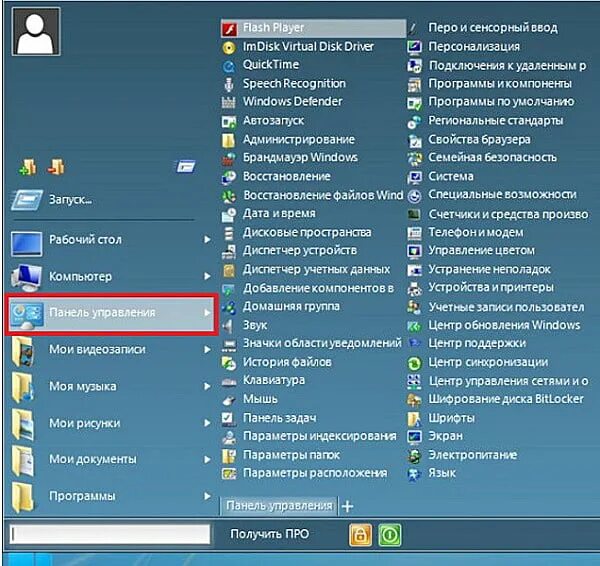Open the Система icon

click(x=414, y=177)
